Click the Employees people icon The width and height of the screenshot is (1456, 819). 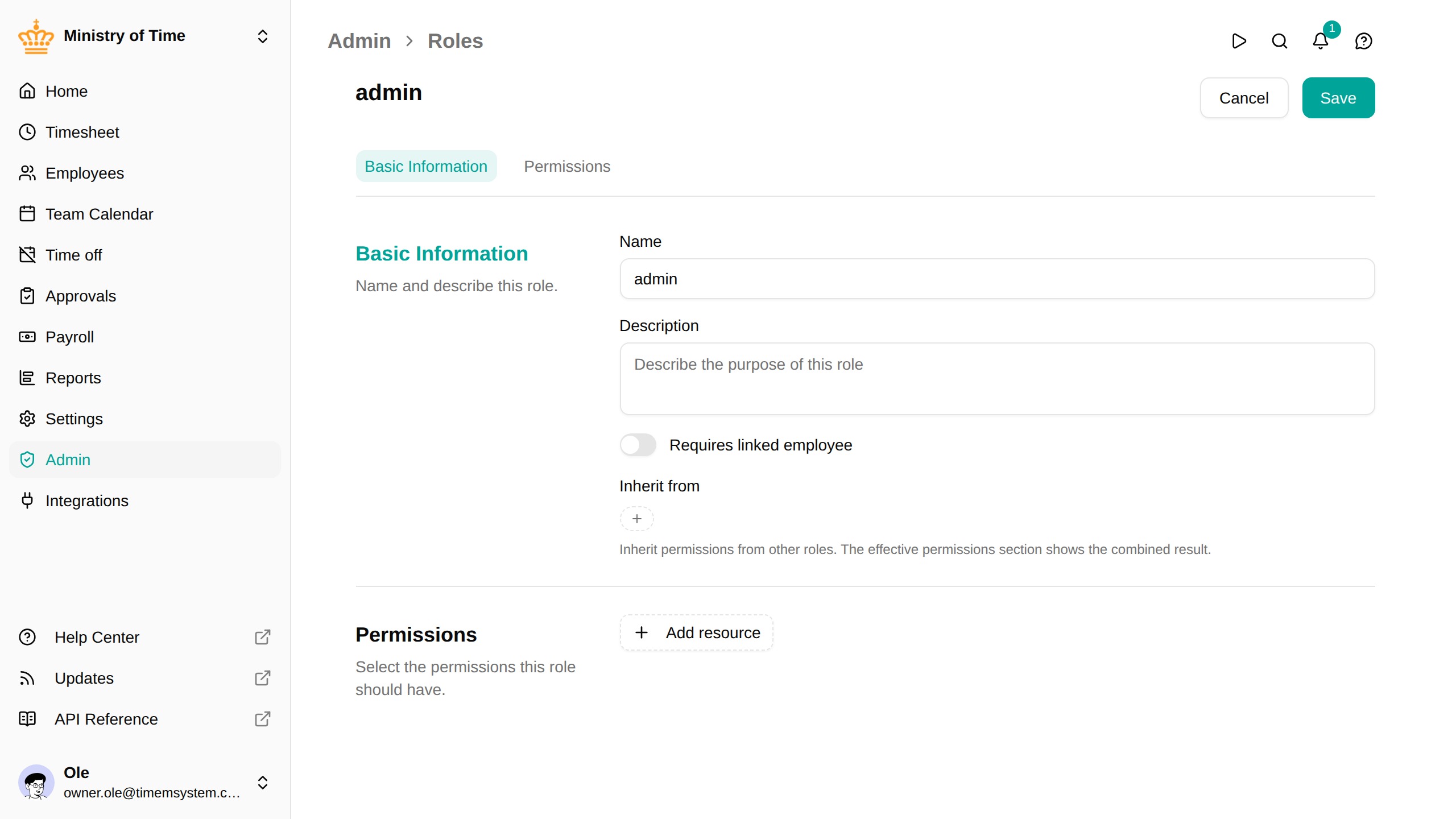[27, 173]
